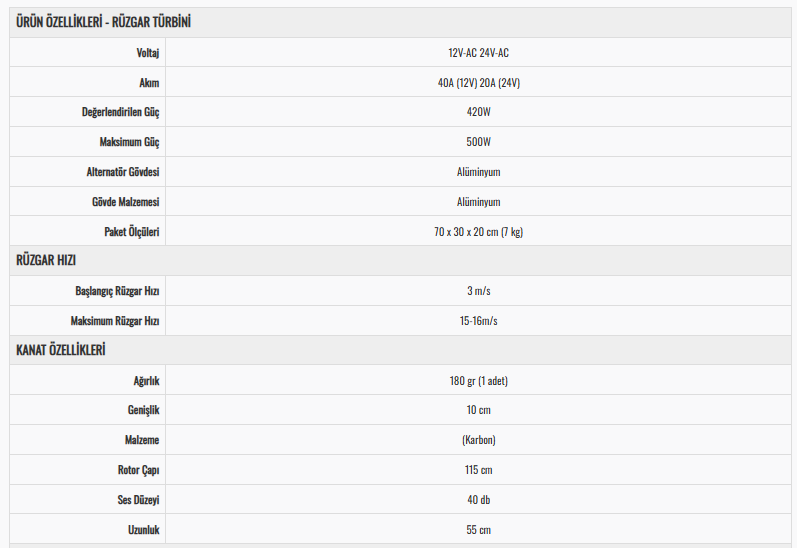Select the Başlangıç Rüzgar Hızı label
This screenshot has height=548, width=797.
pos(117,291)
